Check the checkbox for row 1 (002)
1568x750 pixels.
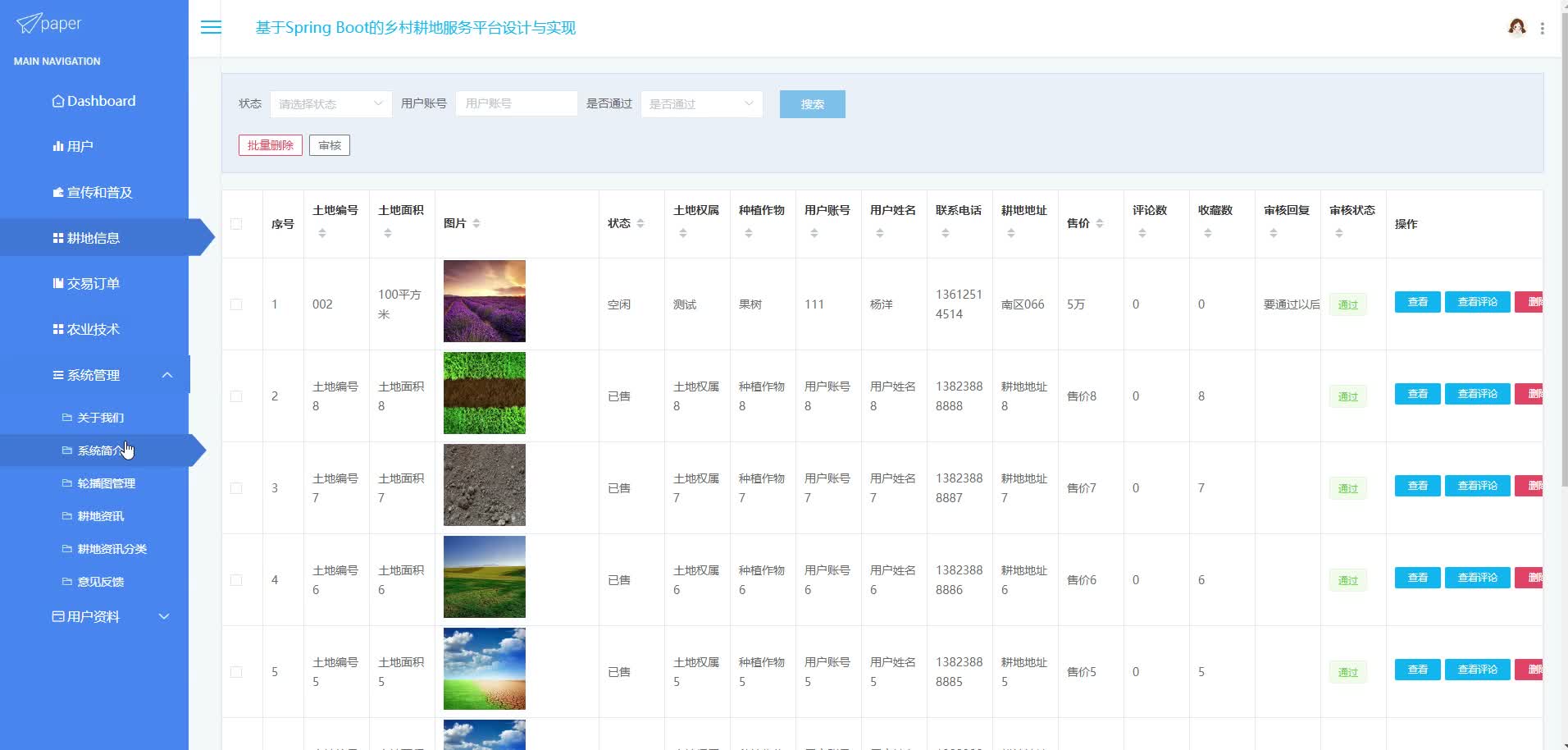click(236, 304)
